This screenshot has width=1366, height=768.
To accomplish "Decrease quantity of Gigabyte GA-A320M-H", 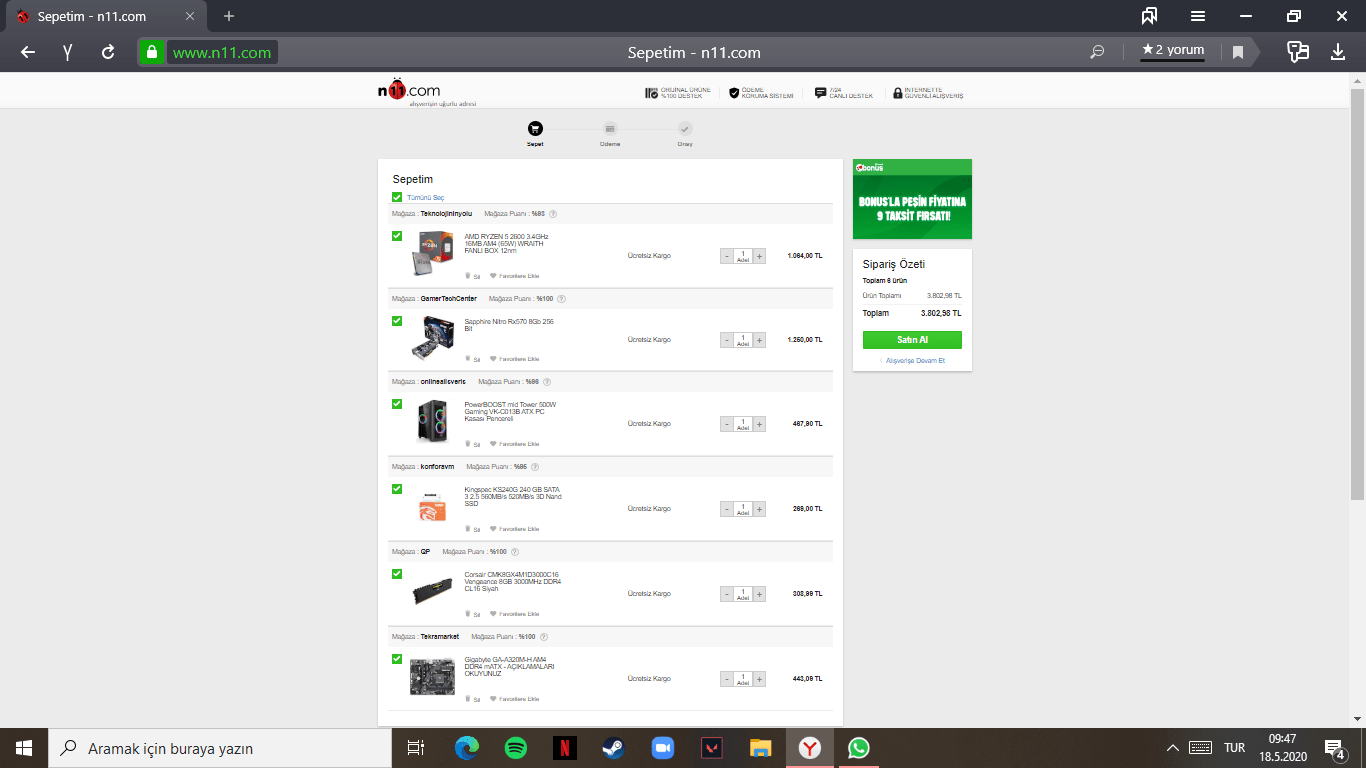I will tap(726, 679).
